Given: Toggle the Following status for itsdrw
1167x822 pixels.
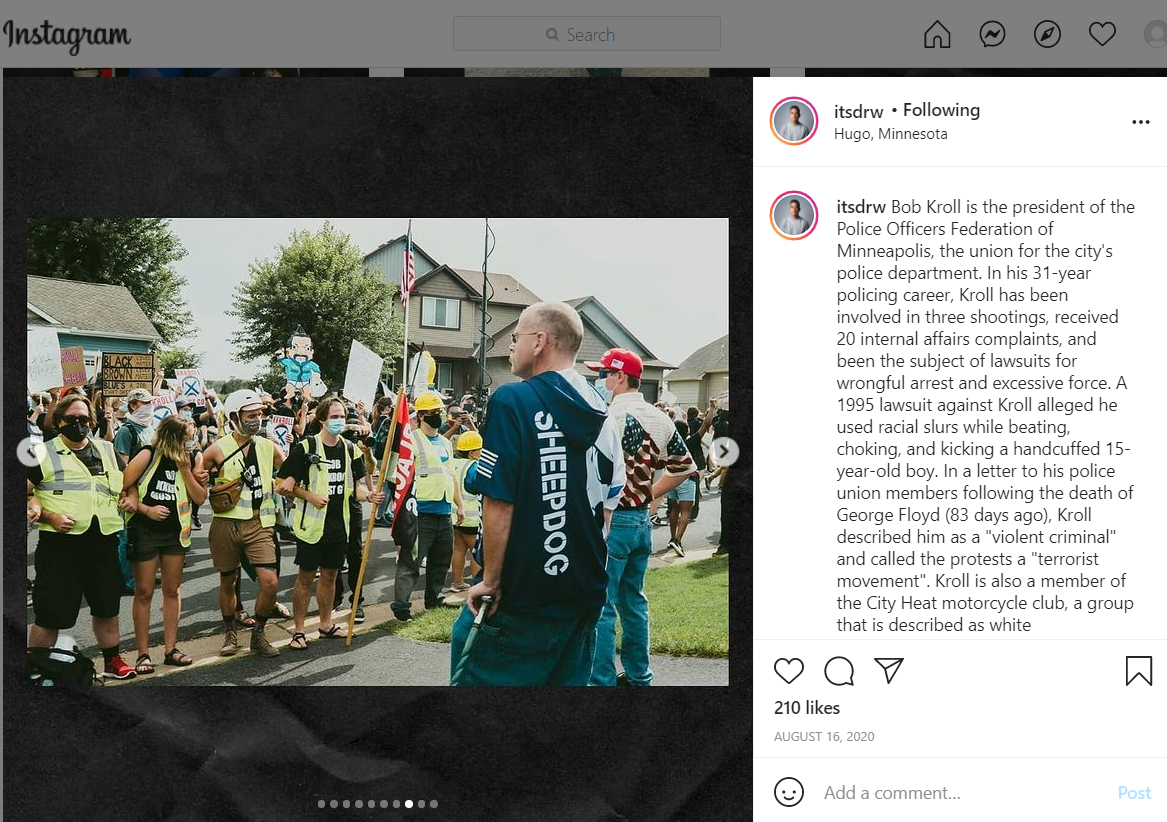Looking at the screenshot, I should click(941, 110).
